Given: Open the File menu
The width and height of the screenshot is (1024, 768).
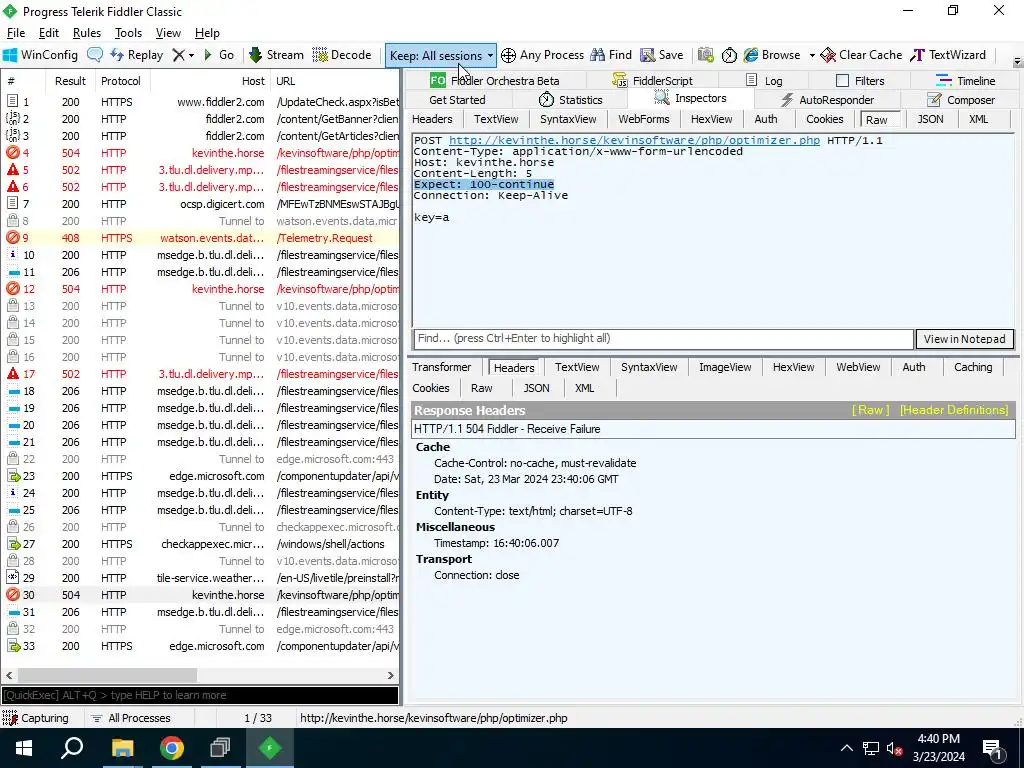Looking at the screenshot, I should point(16,33).
